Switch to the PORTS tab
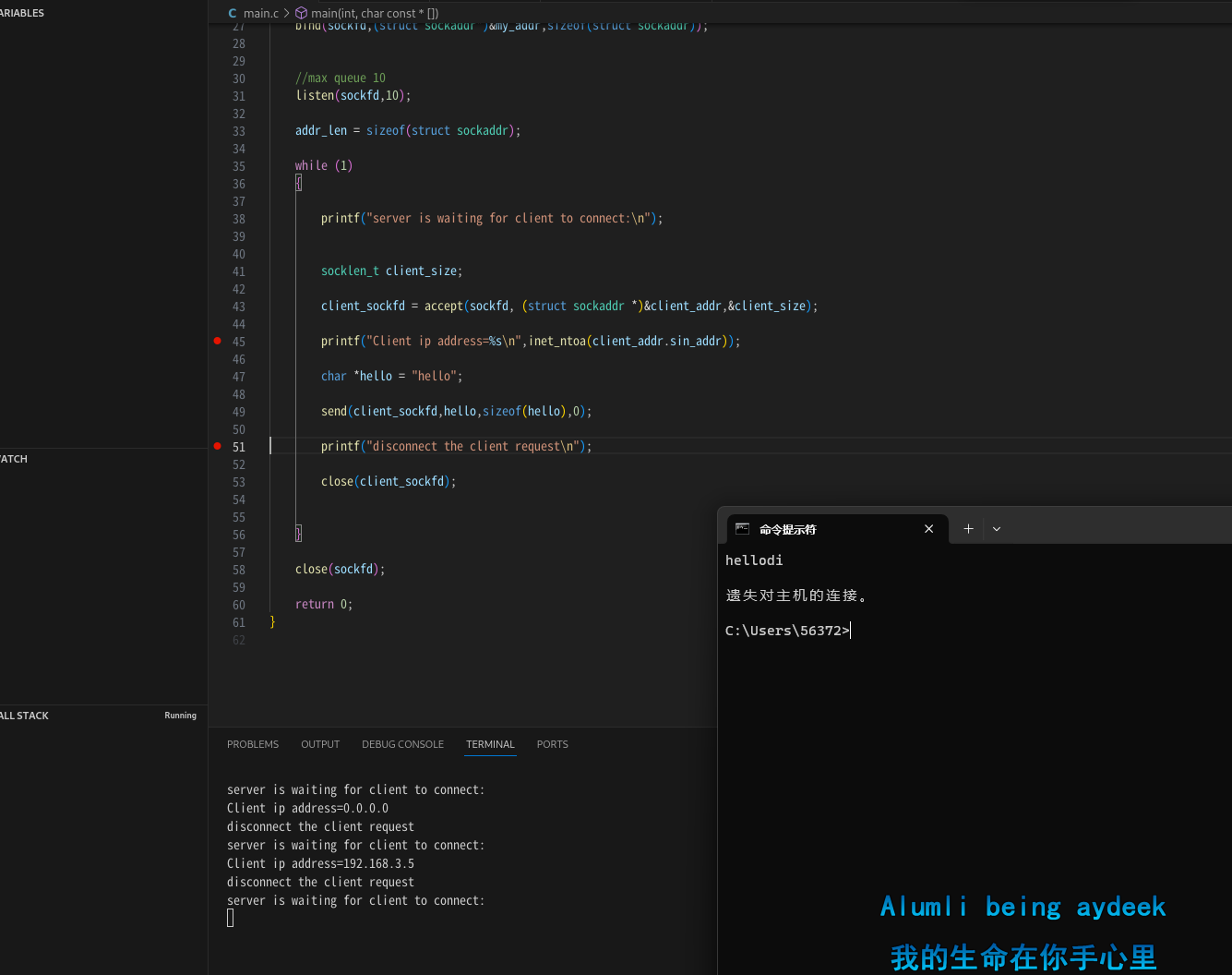This screenshot has width=1232, height=975. pyautogui.click(x=553, y=744)
